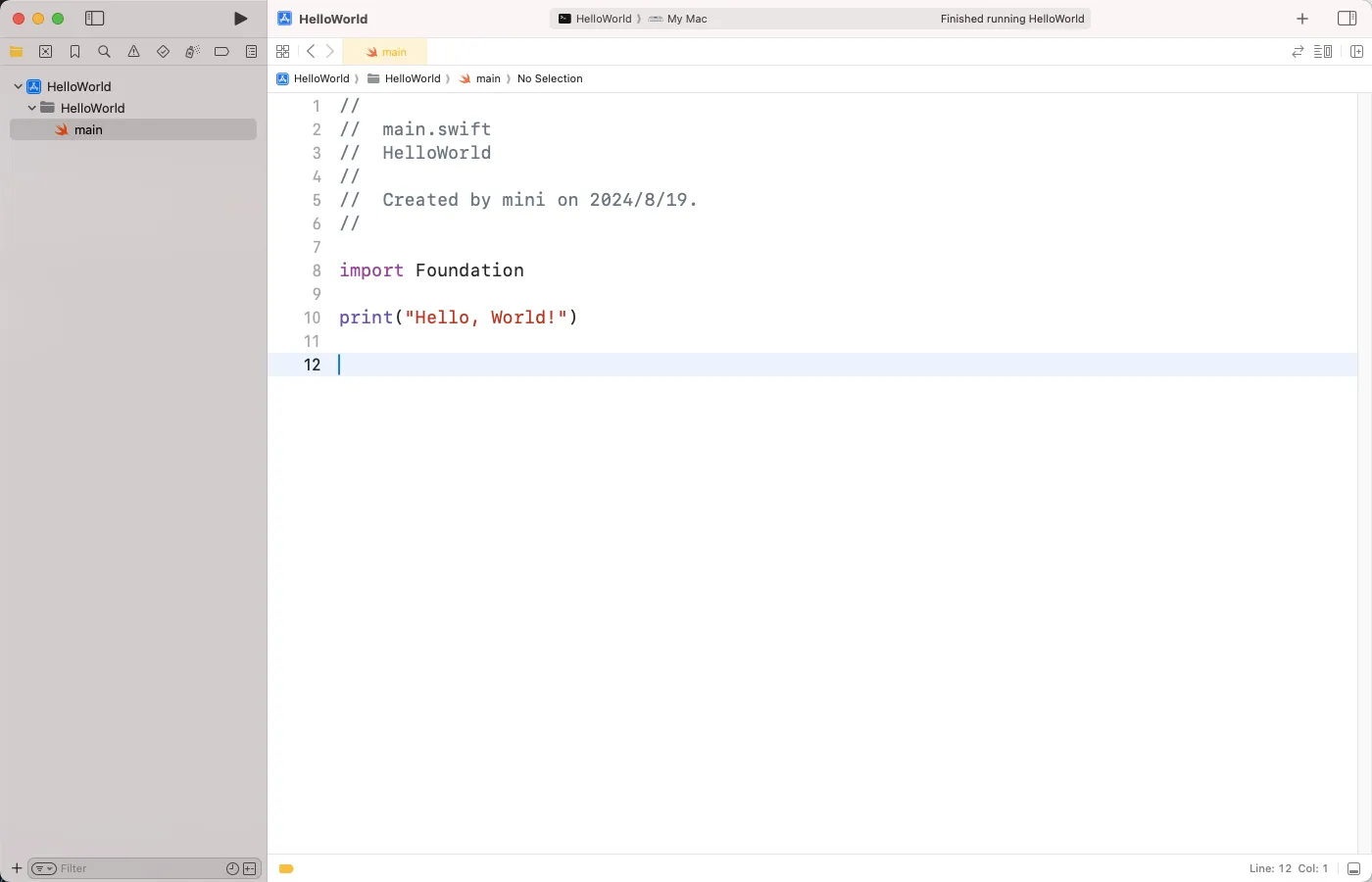Click the HelloWorld window title
The width and height of the screenshot is (1372, 882).
pyautogui.click(x=333, y=19)
